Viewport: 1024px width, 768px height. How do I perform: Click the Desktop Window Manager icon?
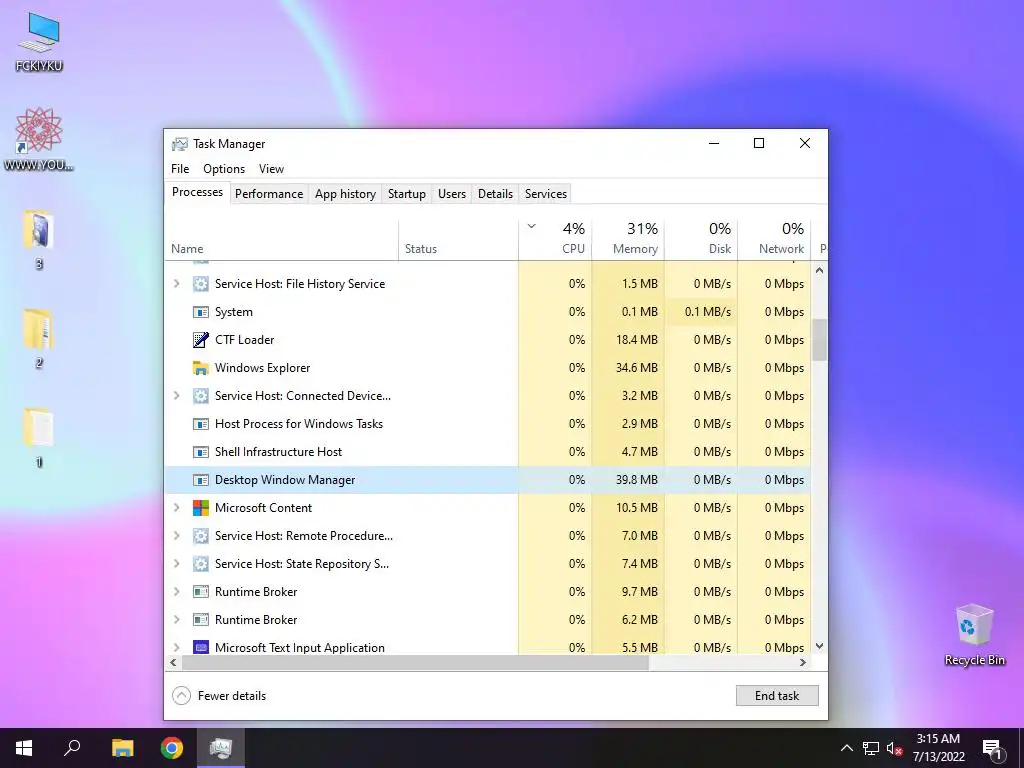200,480
